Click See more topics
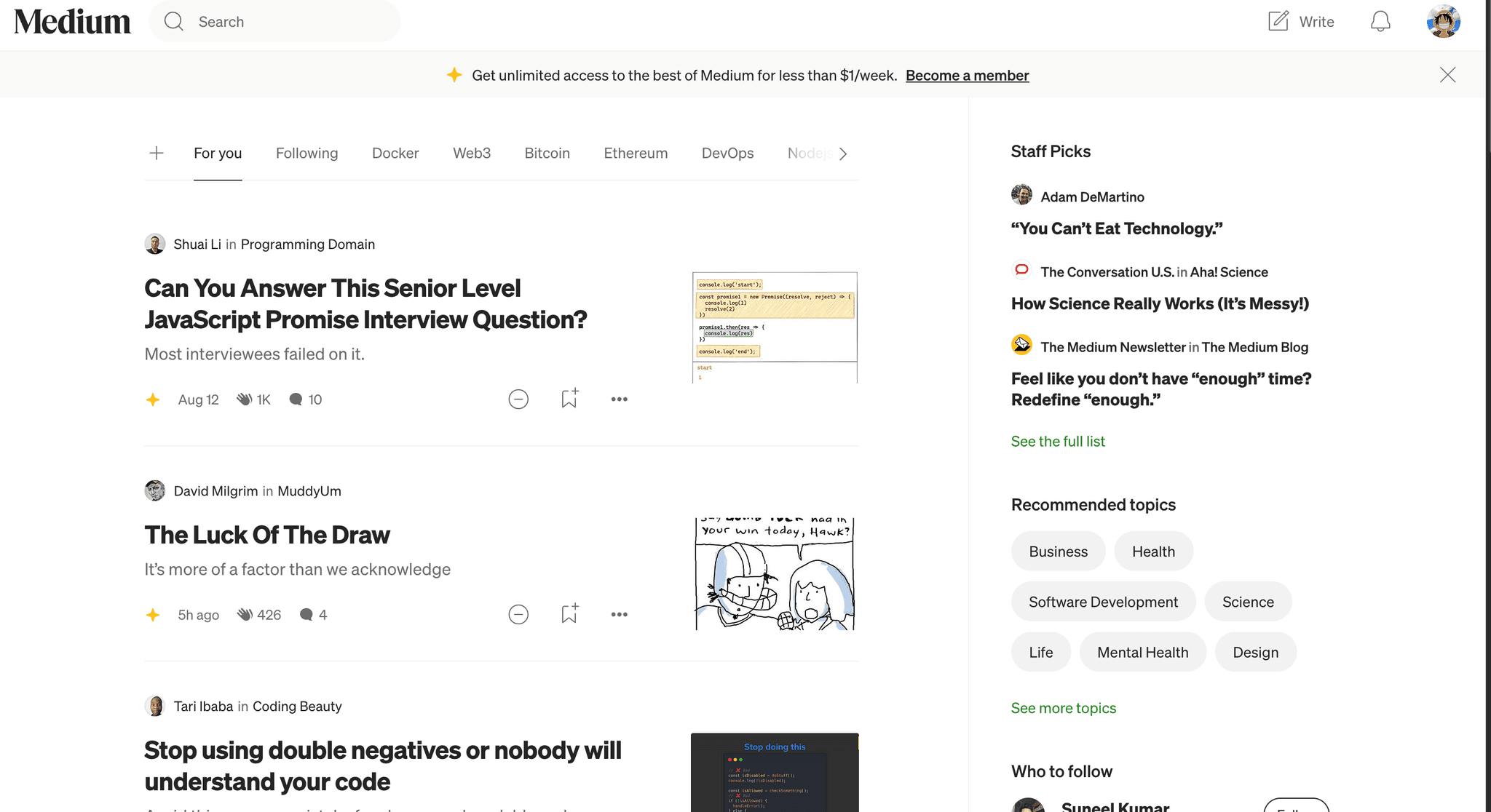 [x=1063, y=708]
